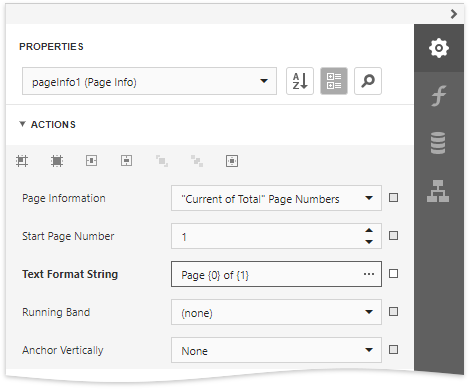The image size is (469, 389).
Task: Open the Anchor Vertically dropdown
Action: [x=276, y=350]
